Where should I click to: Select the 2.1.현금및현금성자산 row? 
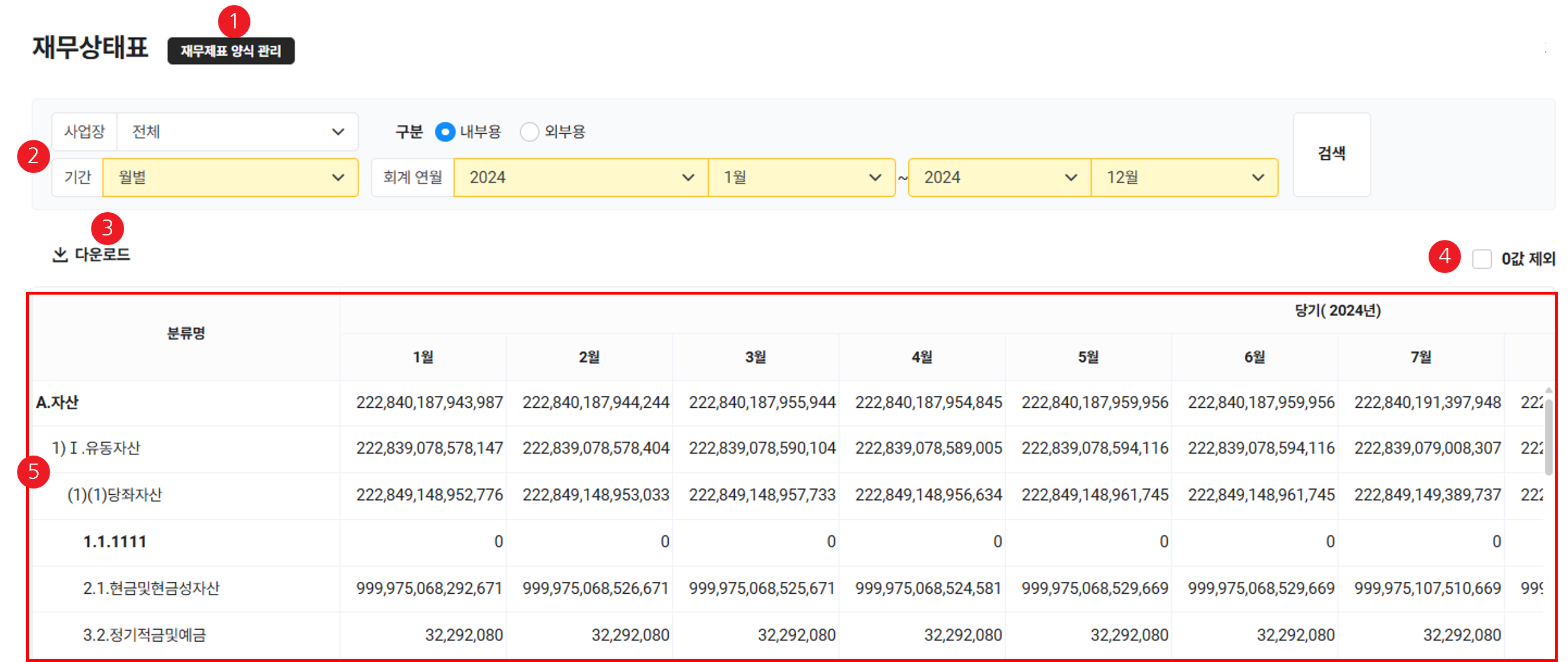click(151, 589)
